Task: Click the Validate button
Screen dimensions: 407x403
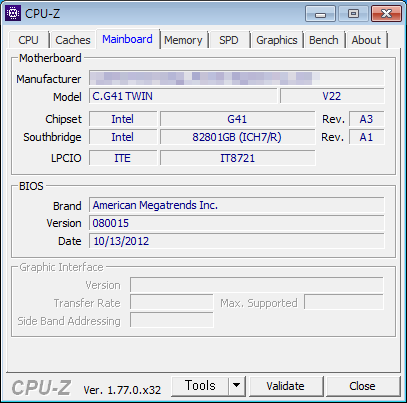Action: coord(286,386)
